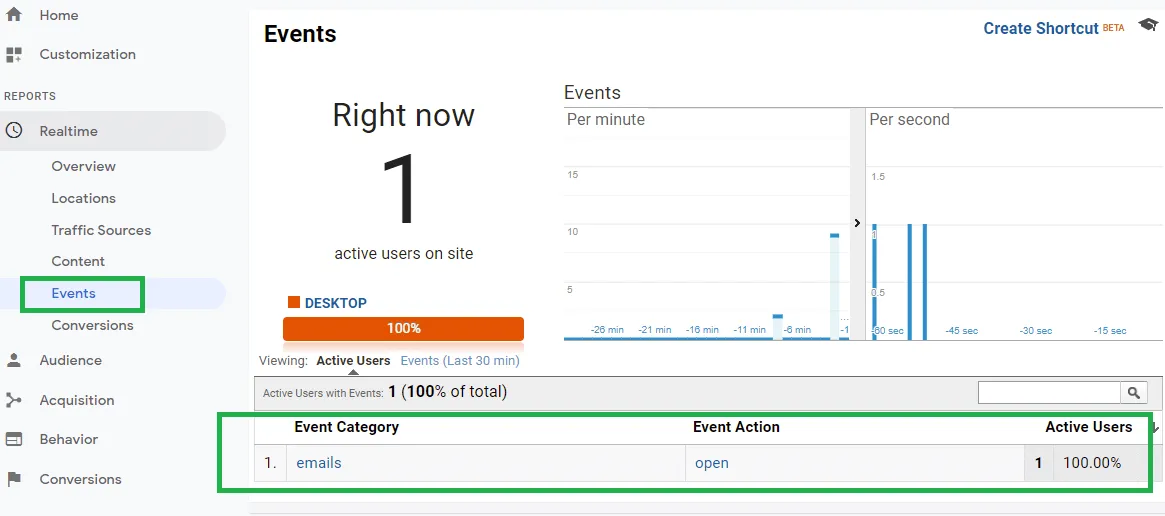Image resolution: width=1165 pixels, height=516 pixels.
Task: Collapse the Realtime reports section
Action: (x=68, y=131)
